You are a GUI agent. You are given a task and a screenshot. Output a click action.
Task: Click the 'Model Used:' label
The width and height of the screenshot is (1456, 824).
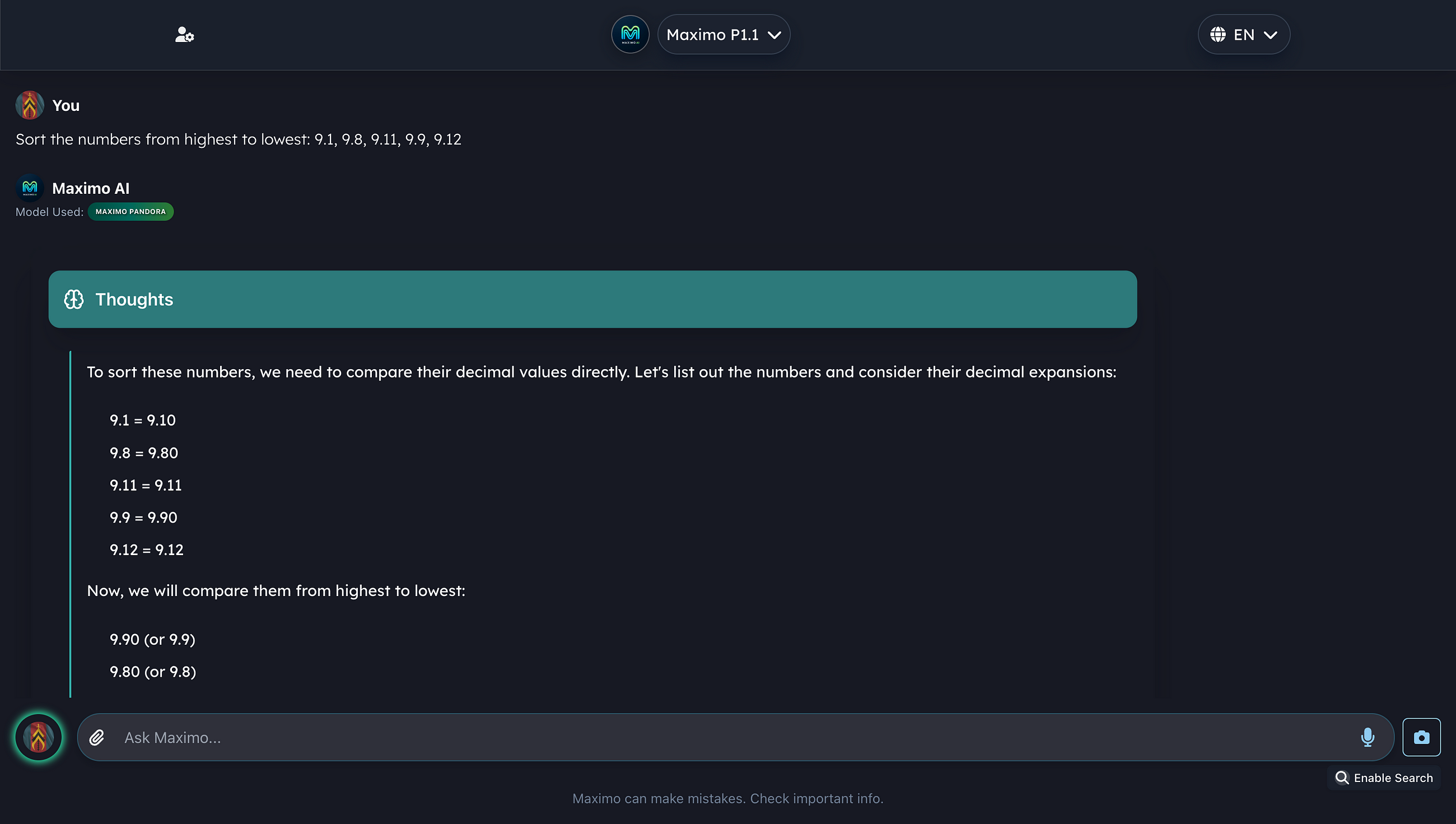(49, 212)
